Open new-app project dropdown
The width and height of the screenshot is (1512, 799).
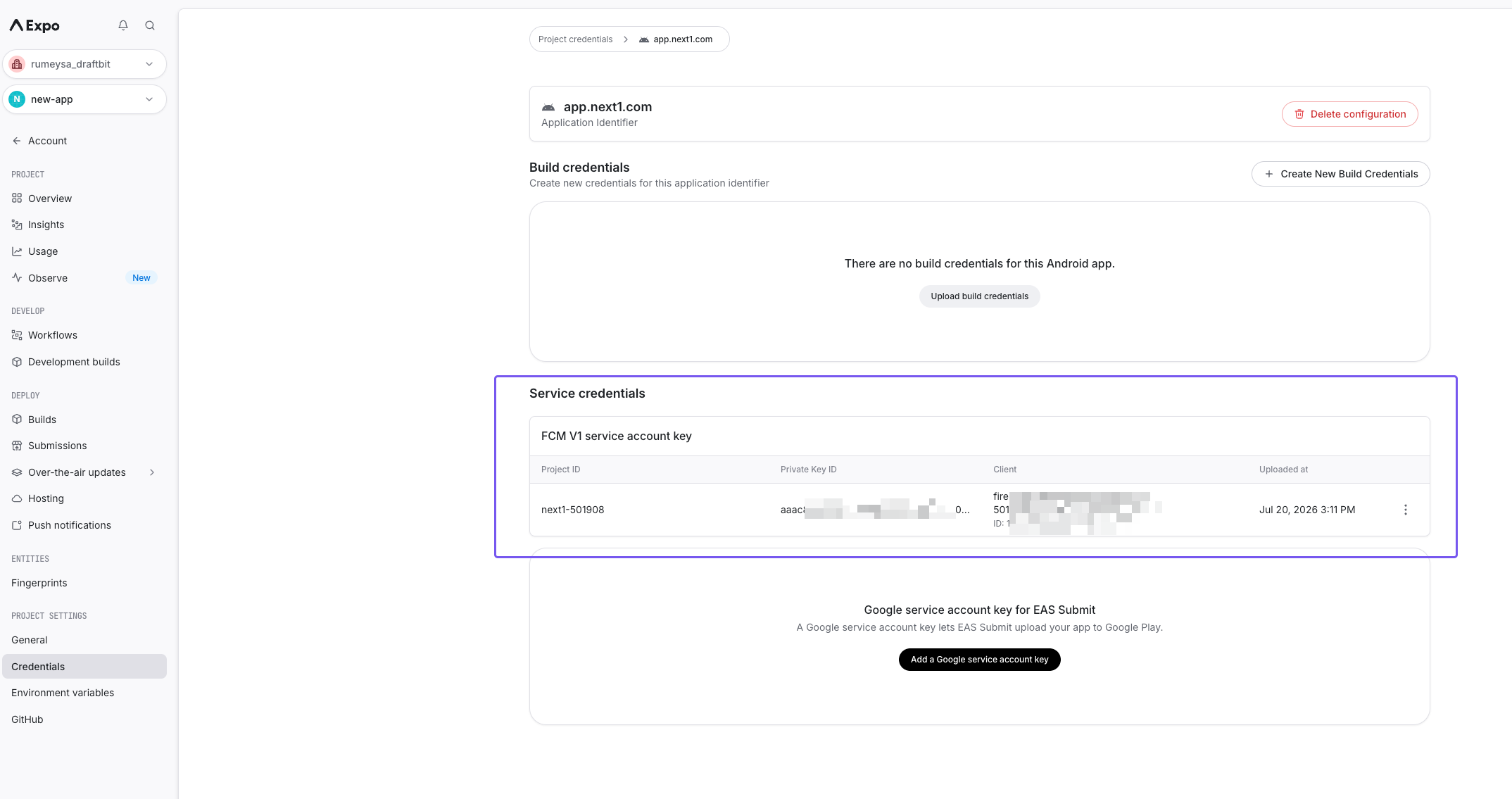tap(84, 99)
